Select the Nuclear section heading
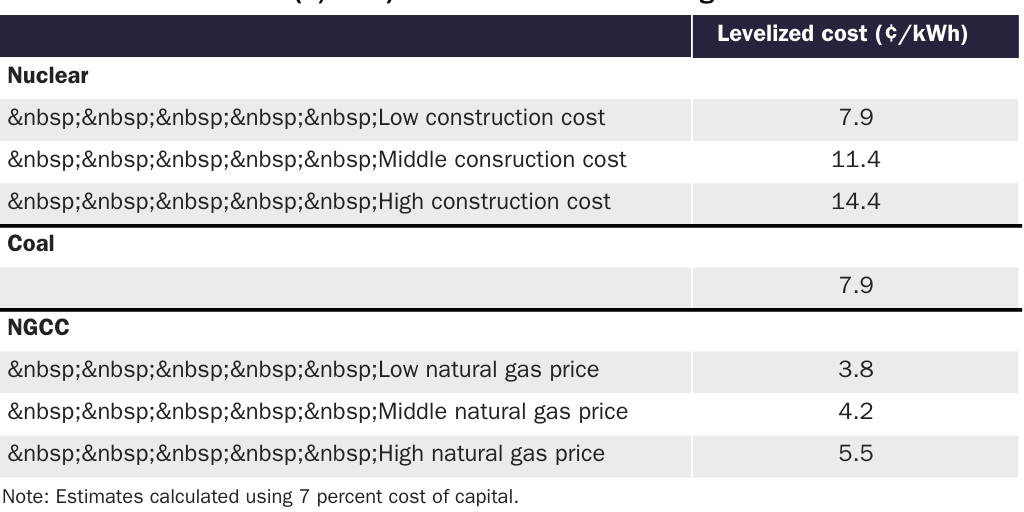The width and height of the screenshot is (1024, 512). 48,76
